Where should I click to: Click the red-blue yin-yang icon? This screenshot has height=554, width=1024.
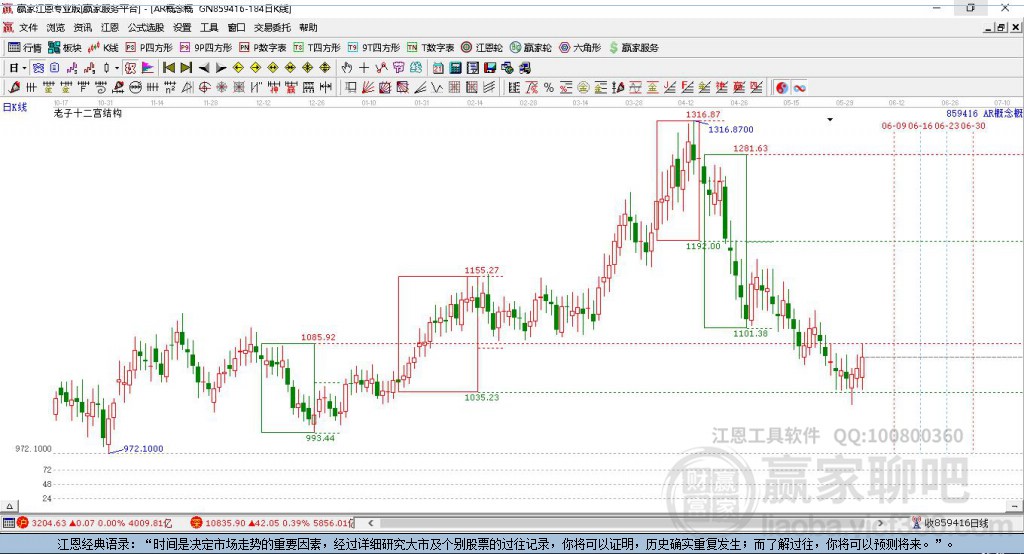(x=782, y=88)
